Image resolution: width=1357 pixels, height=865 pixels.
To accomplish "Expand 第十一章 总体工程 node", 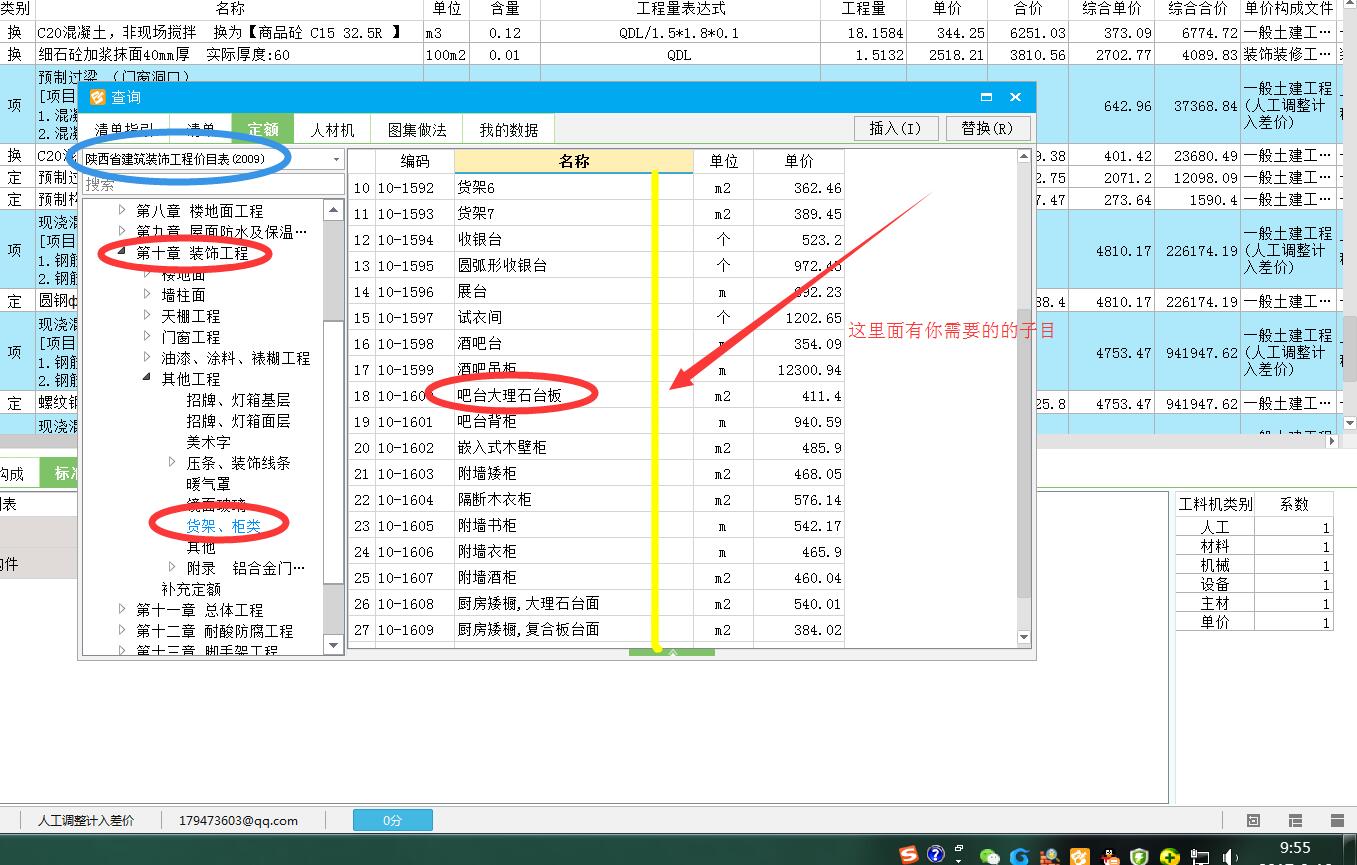I will [x=123, y=609].
